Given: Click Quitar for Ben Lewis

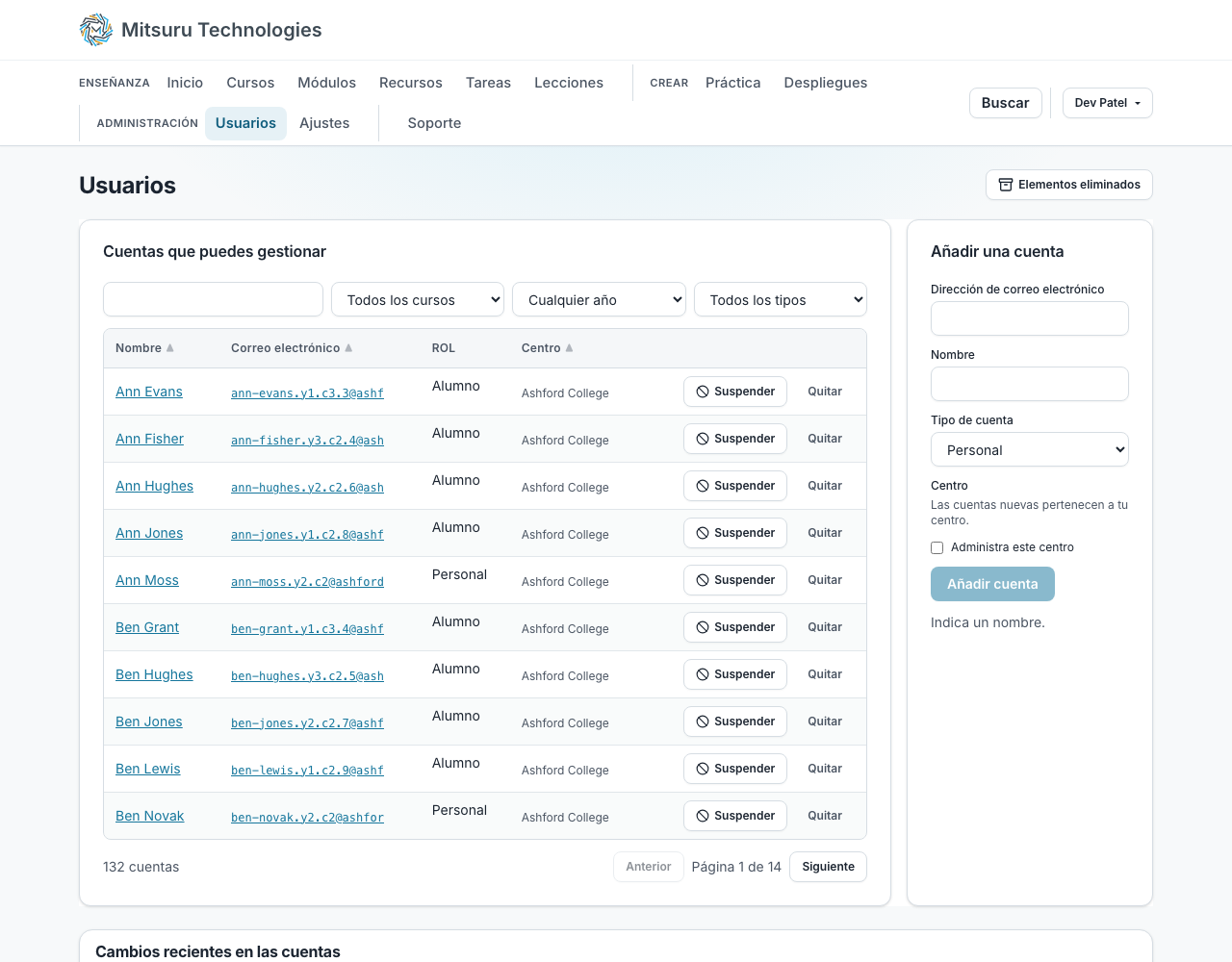Looking at the screenshot, I should (825, 769).
